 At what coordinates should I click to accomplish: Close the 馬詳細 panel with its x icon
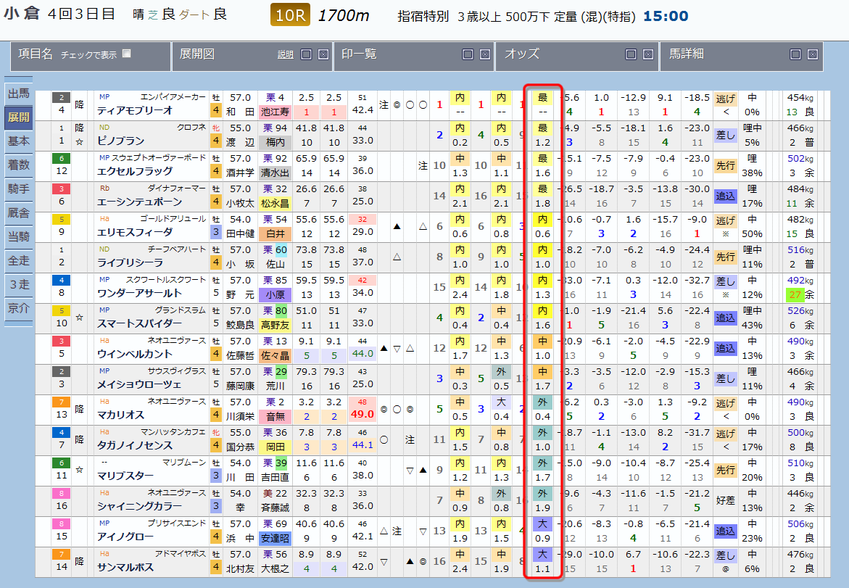click(x=813, y=54)
